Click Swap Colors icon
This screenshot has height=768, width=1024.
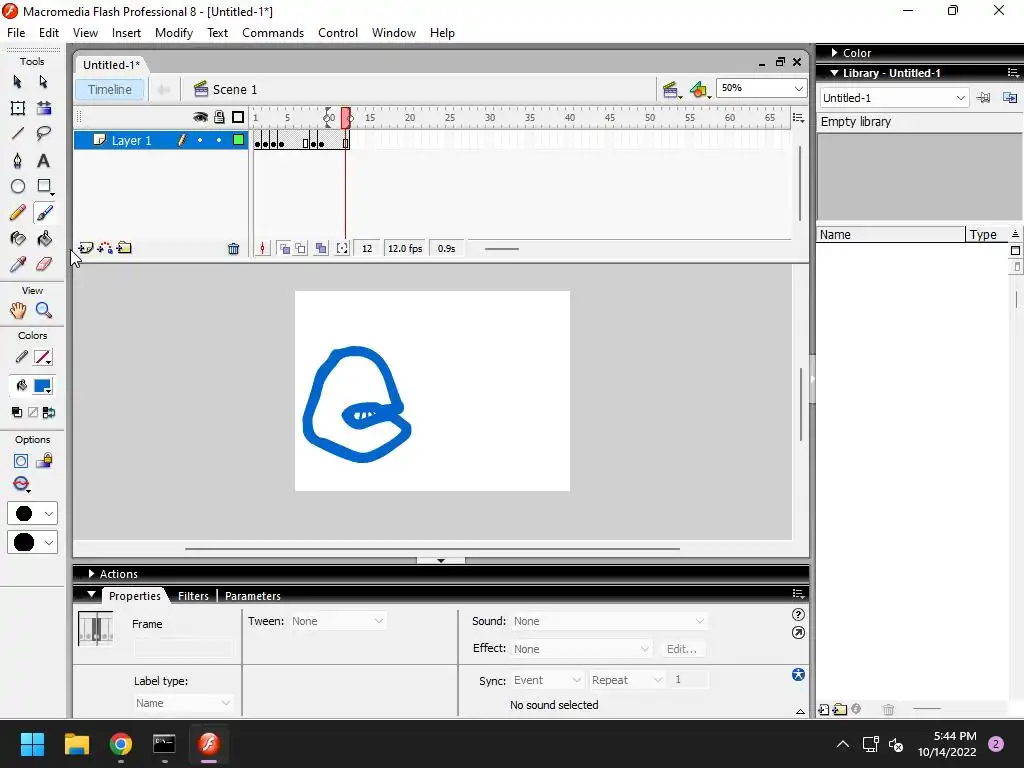48,412
